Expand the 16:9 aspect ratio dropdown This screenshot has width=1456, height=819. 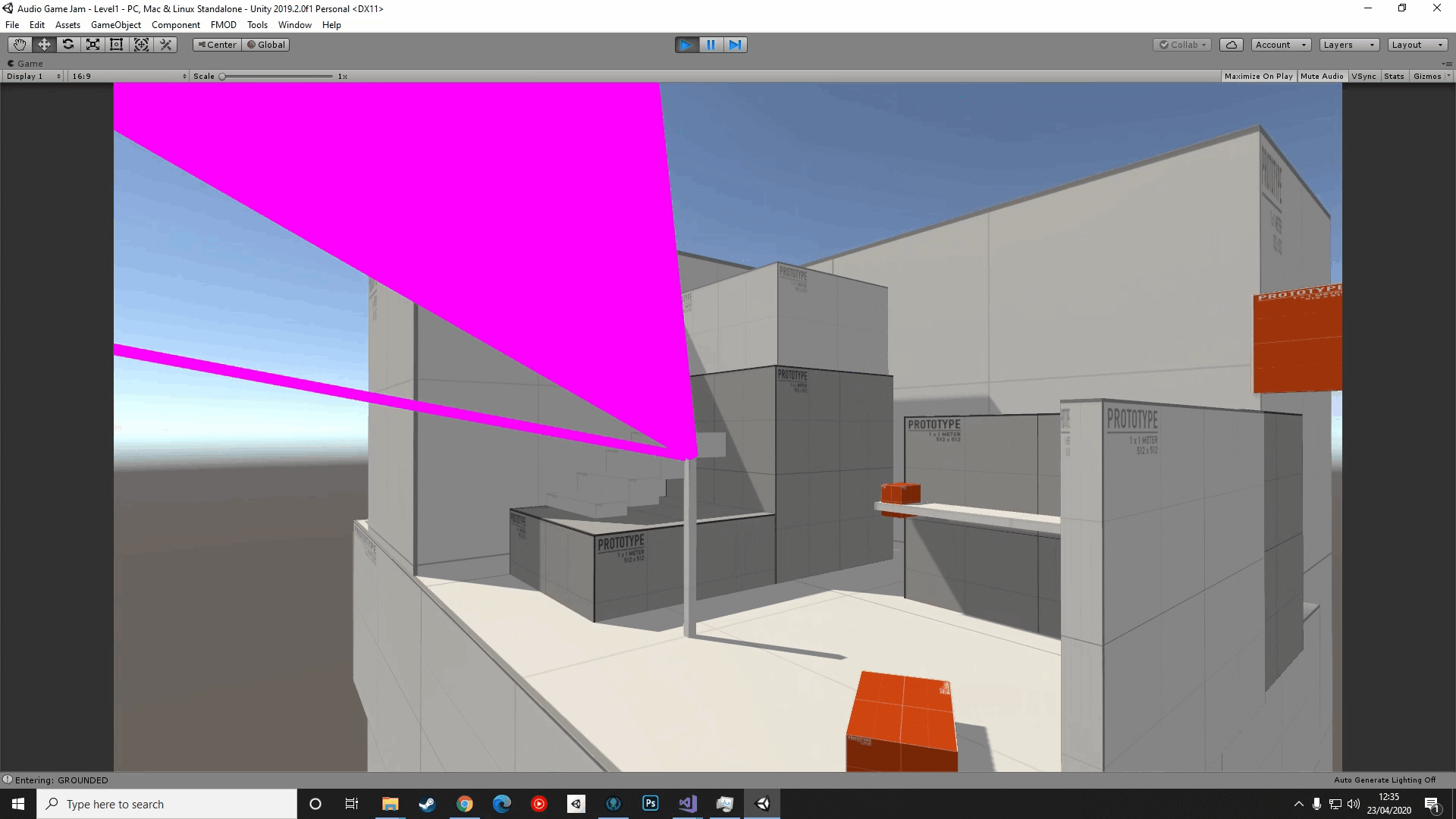pos(129,77)
